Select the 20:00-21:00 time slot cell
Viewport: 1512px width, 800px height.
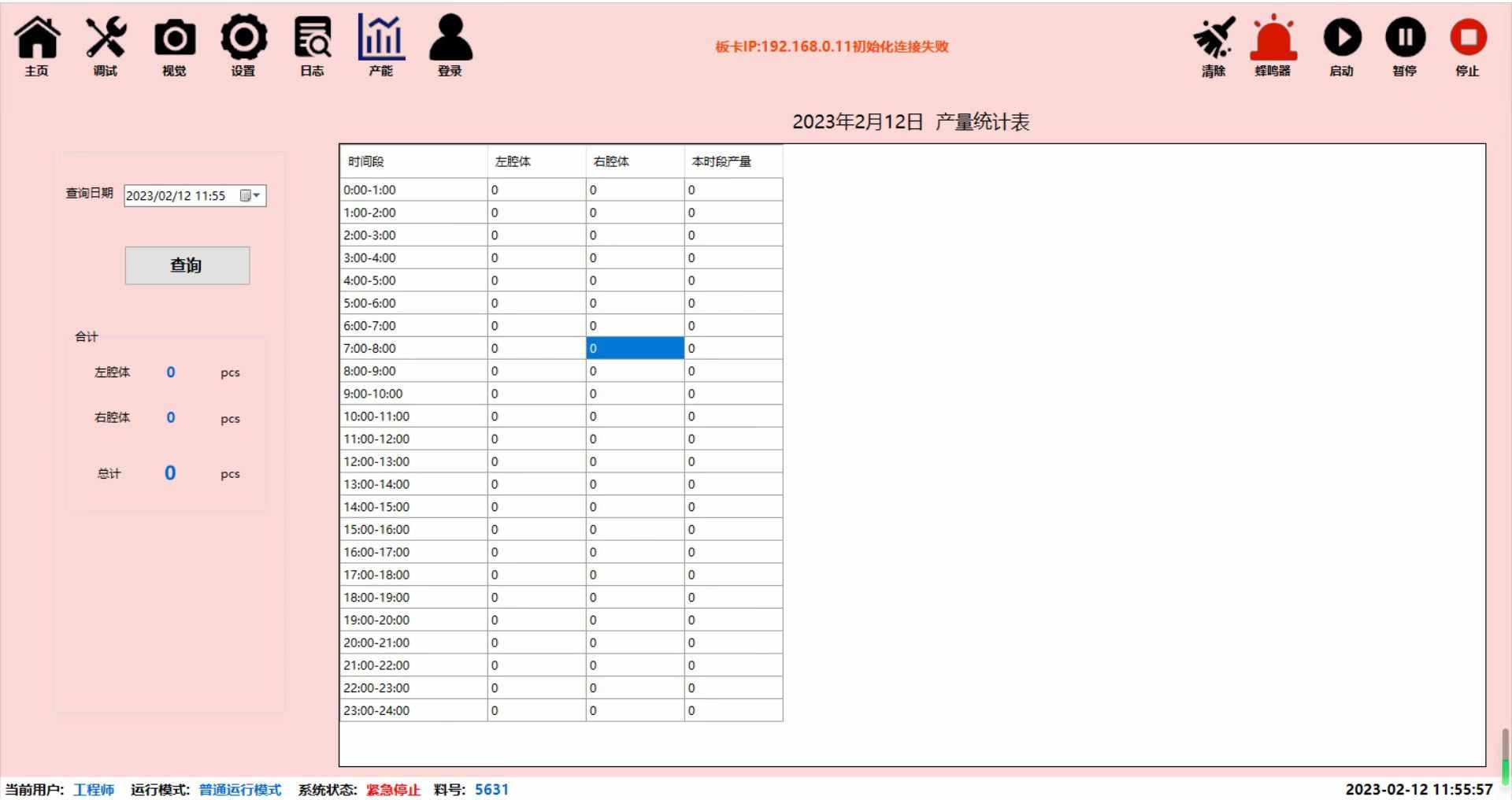(413, 643)
